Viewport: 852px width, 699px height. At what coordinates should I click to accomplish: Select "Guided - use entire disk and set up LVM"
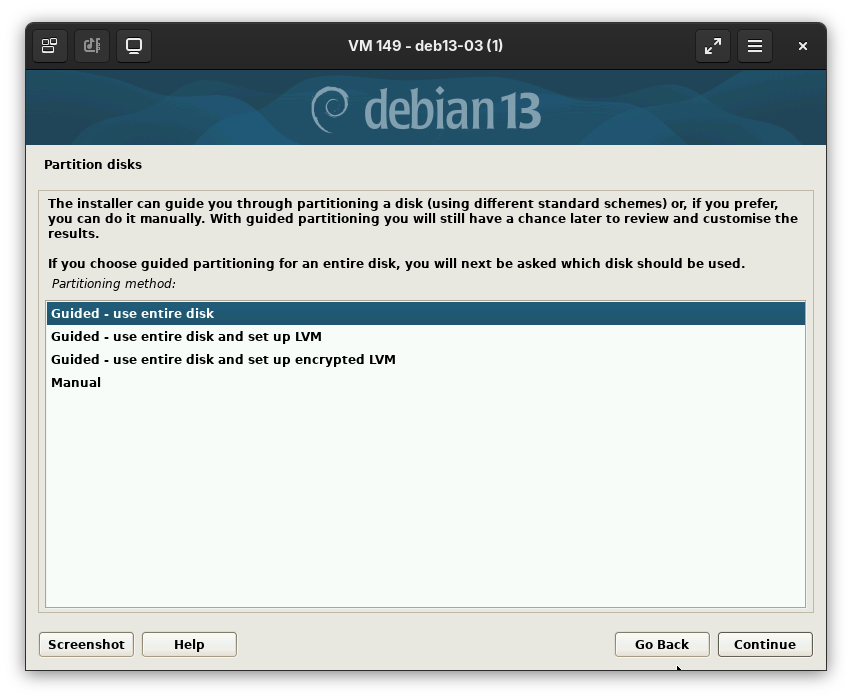187,336
